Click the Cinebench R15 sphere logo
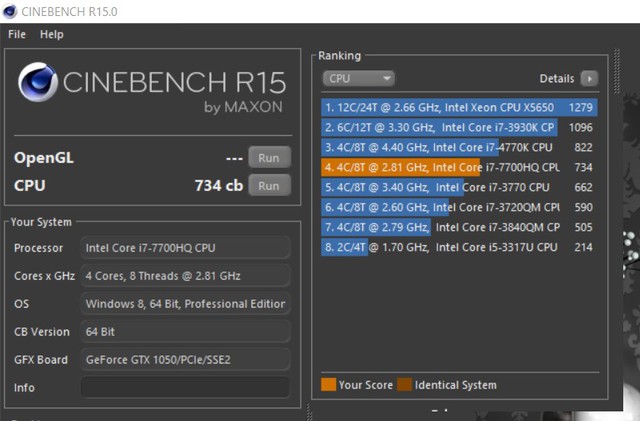Image resolution: width=640 pixels, height=421 pixels. point(38,82)
